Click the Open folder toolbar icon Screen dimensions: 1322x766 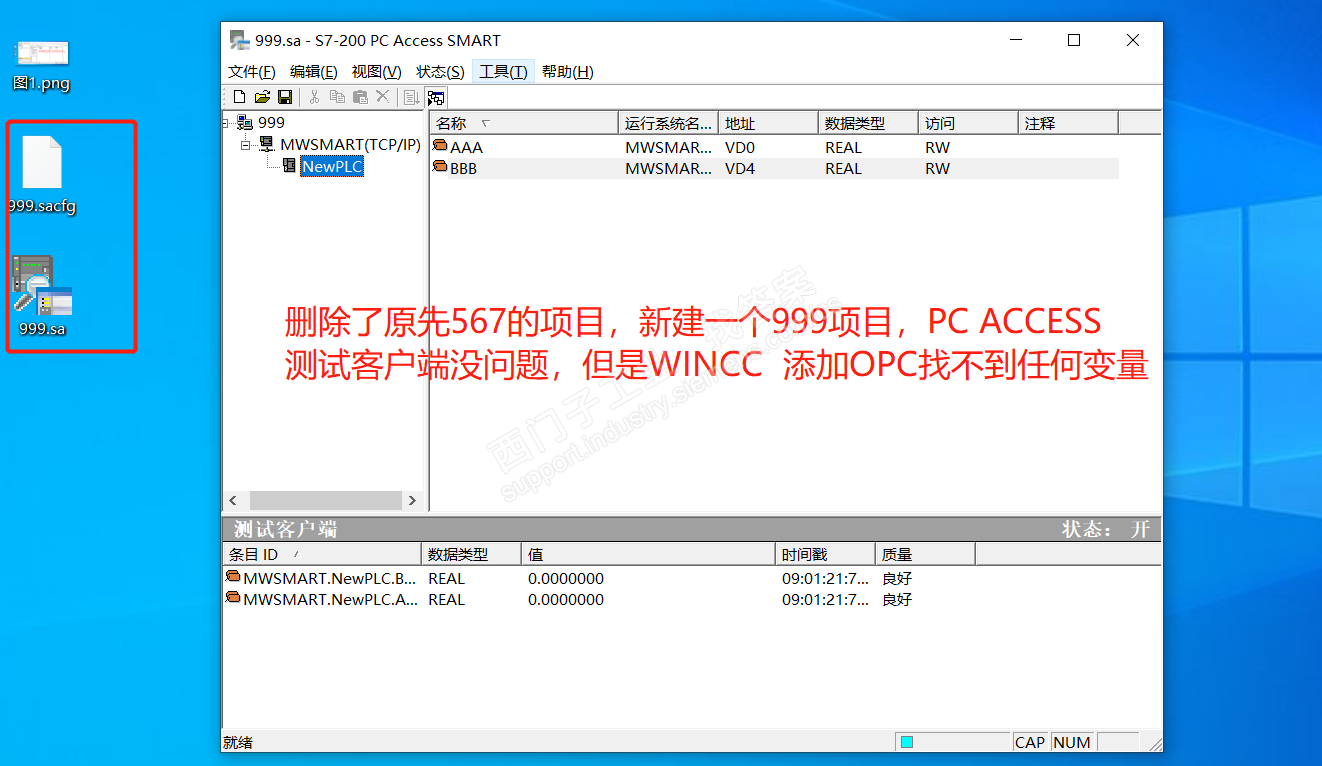pyautogui.click(x=262, y=97)
